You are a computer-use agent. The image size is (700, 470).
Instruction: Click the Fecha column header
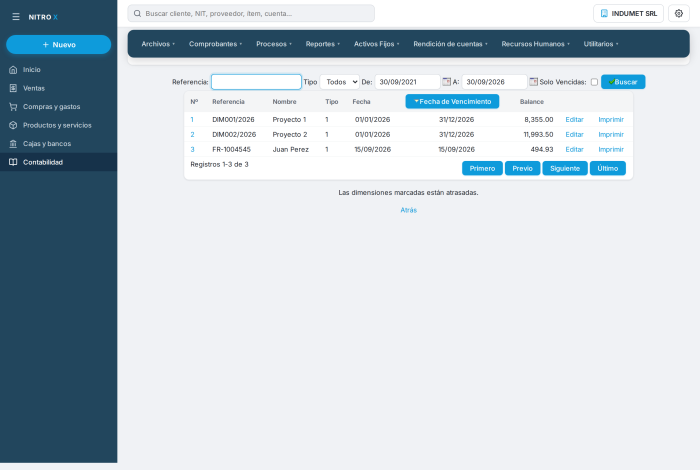[x=361, y=102]
